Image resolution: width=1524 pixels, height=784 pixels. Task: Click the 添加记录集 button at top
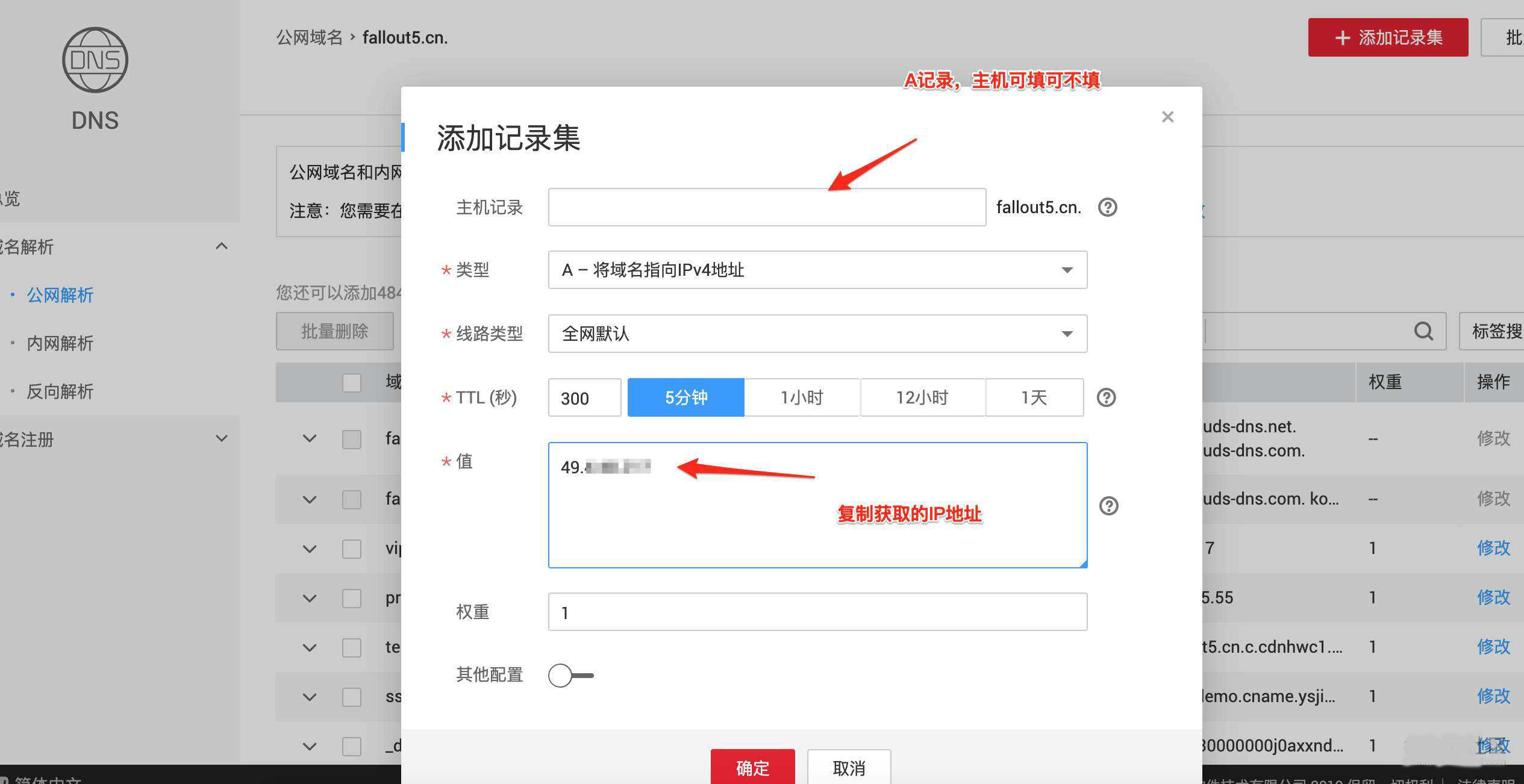click(1388, 37)
